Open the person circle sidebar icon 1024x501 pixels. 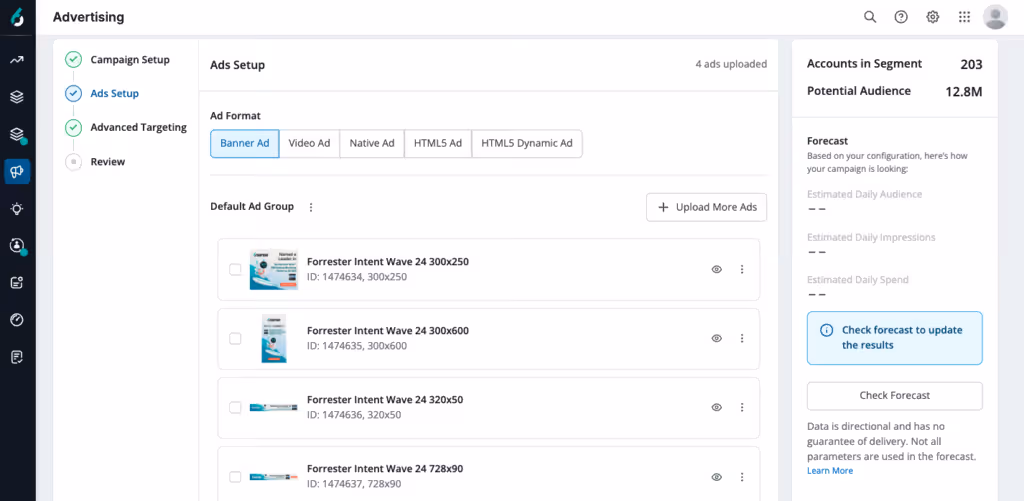[x=18, y=246]
